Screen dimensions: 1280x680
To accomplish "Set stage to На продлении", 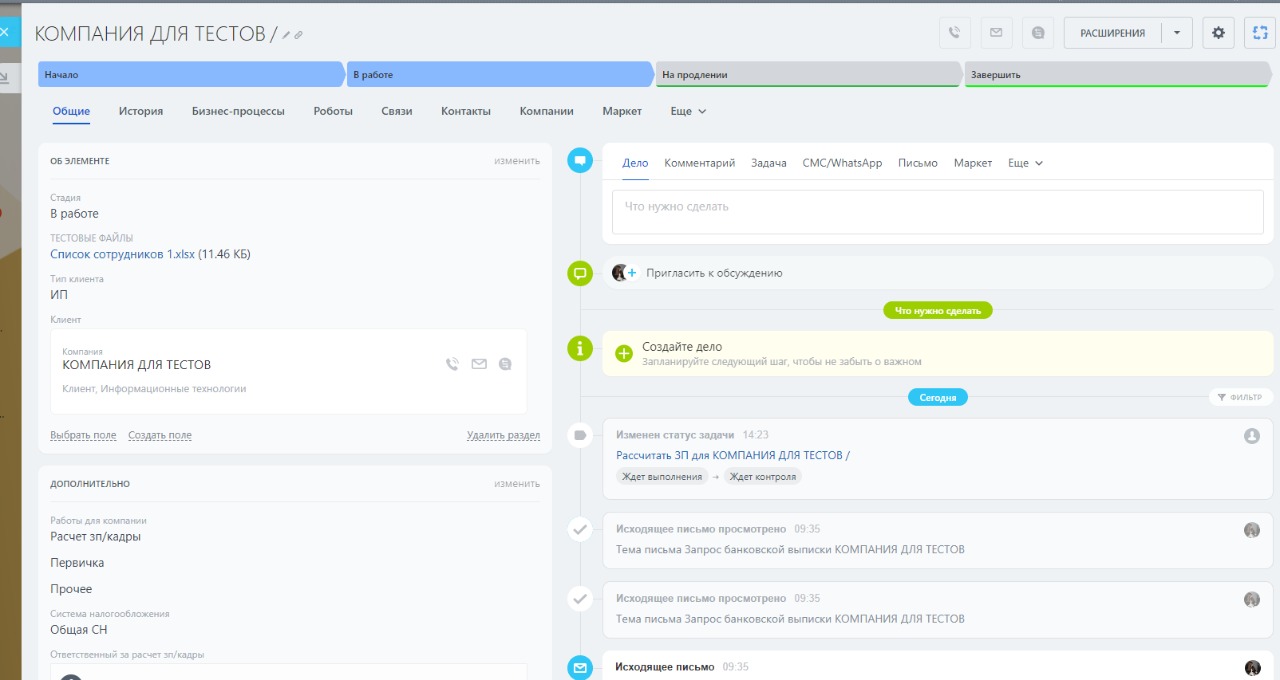I will 807,74.
